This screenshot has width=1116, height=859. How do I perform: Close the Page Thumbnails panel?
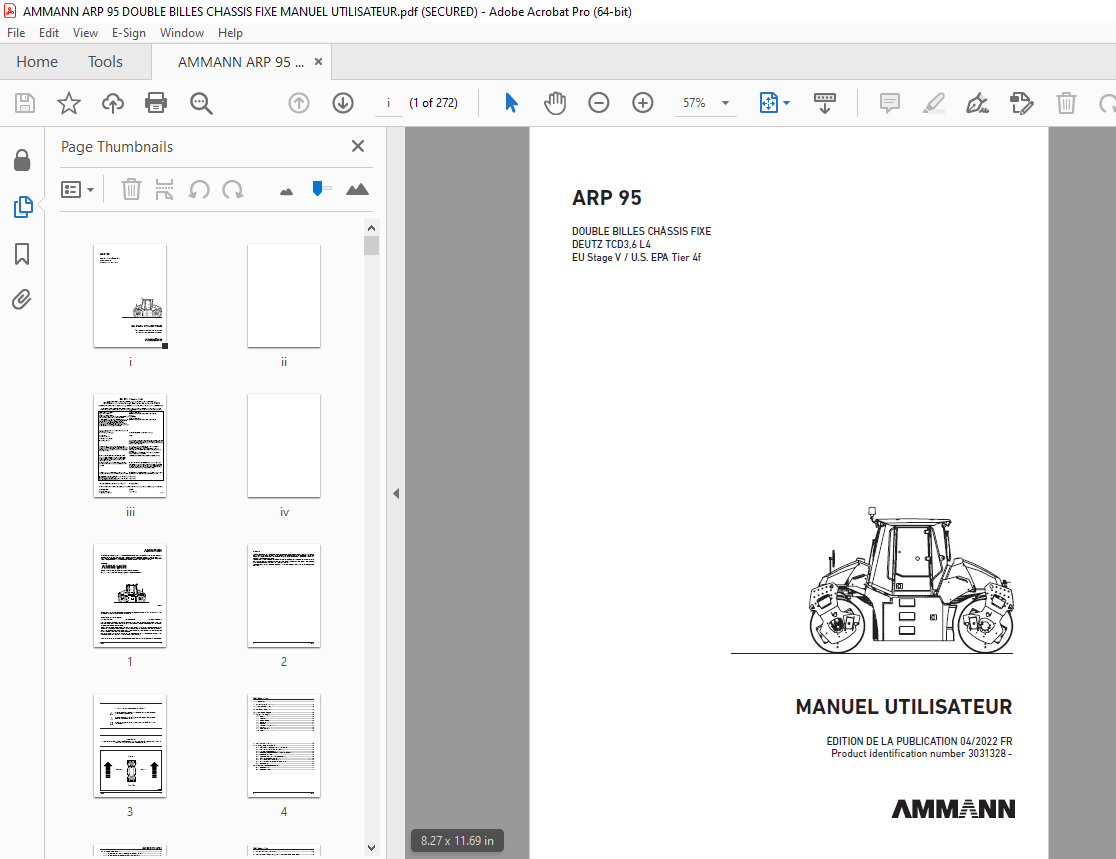[x=358, y=146]
